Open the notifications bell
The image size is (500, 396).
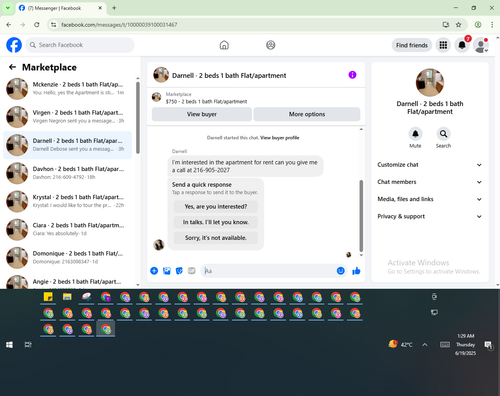point(462,45)
